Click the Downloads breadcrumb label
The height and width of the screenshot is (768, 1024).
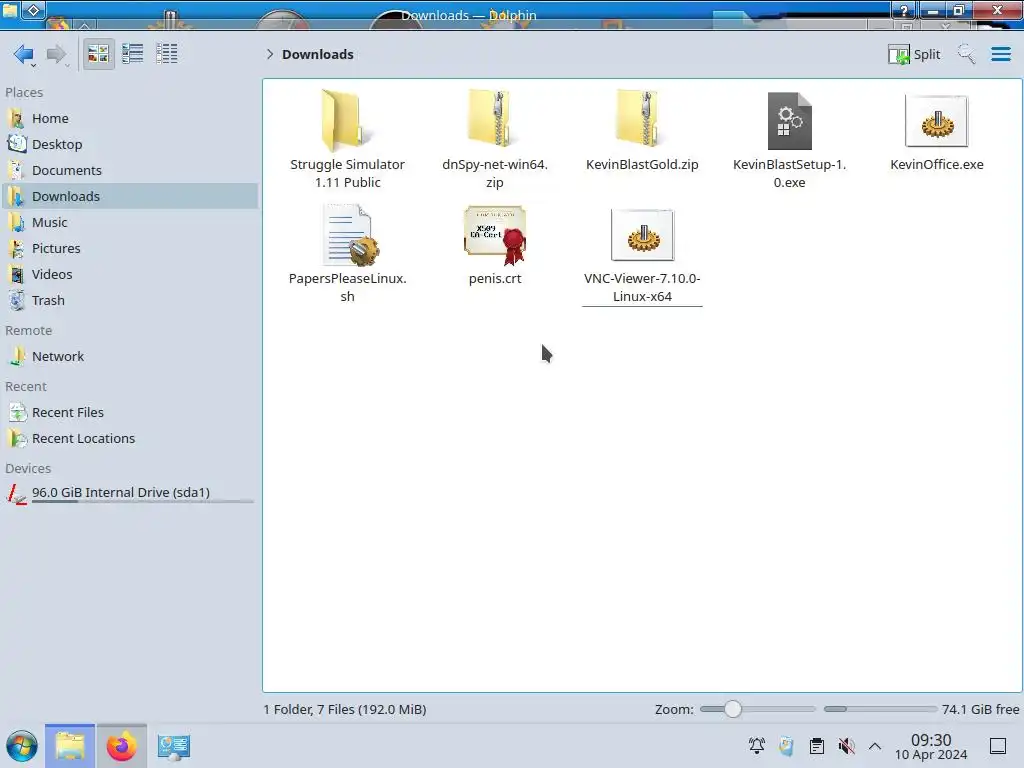coord(317,54)
